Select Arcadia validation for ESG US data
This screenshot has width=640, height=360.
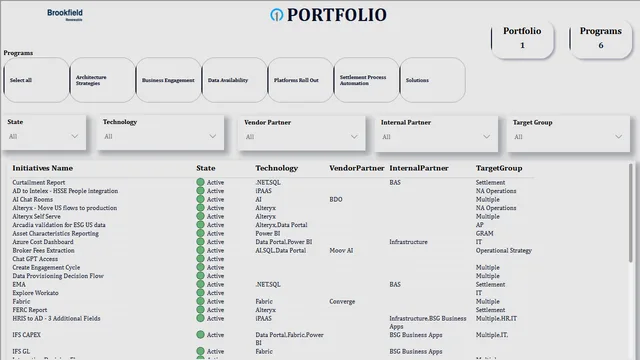[59, 225]
